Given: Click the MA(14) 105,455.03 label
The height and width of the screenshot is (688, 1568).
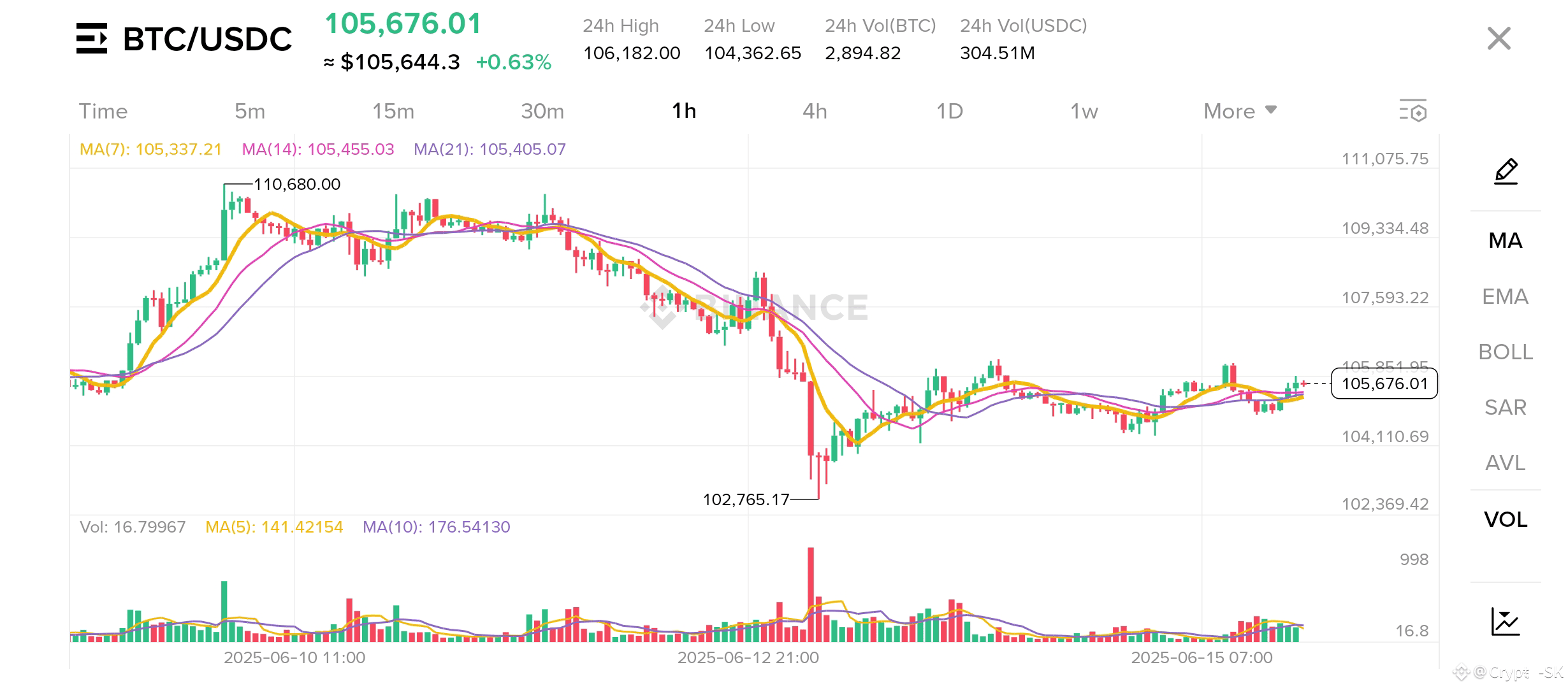Looking at the screenshot, I should [x=318, y=149].
